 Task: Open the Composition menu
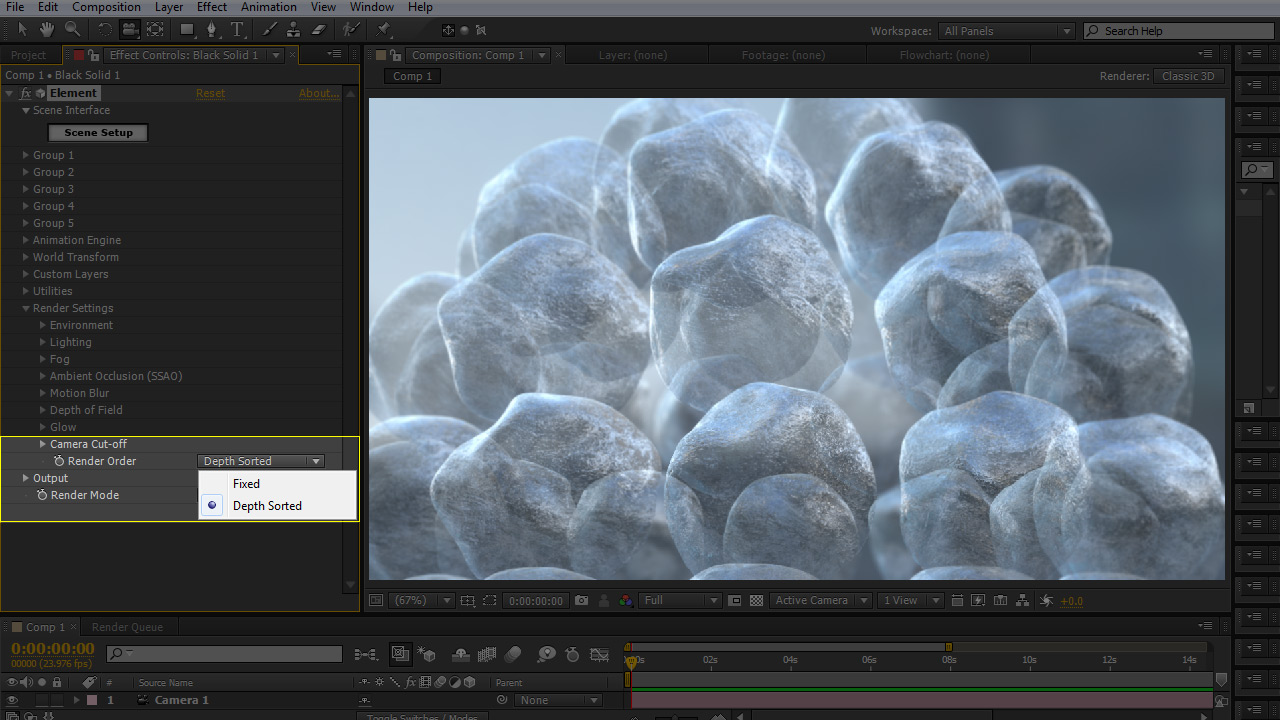tap(106, 7)
